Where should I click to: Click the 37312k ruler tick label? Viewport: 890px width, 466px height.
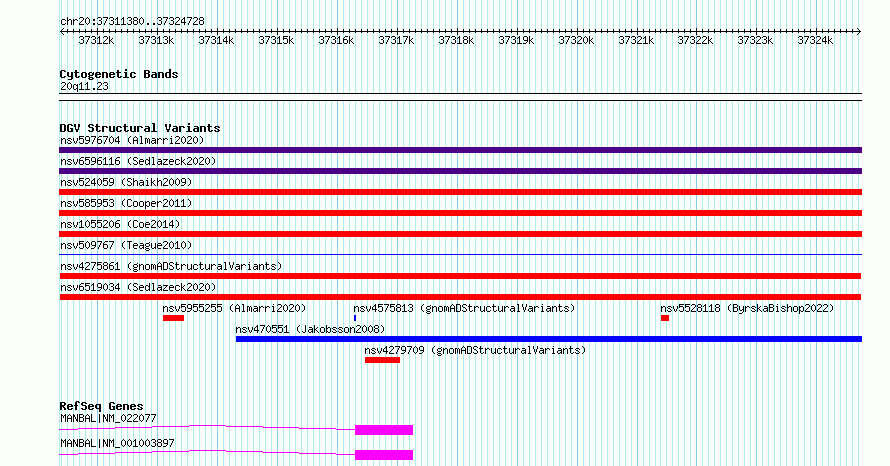(x=96, y=41)
